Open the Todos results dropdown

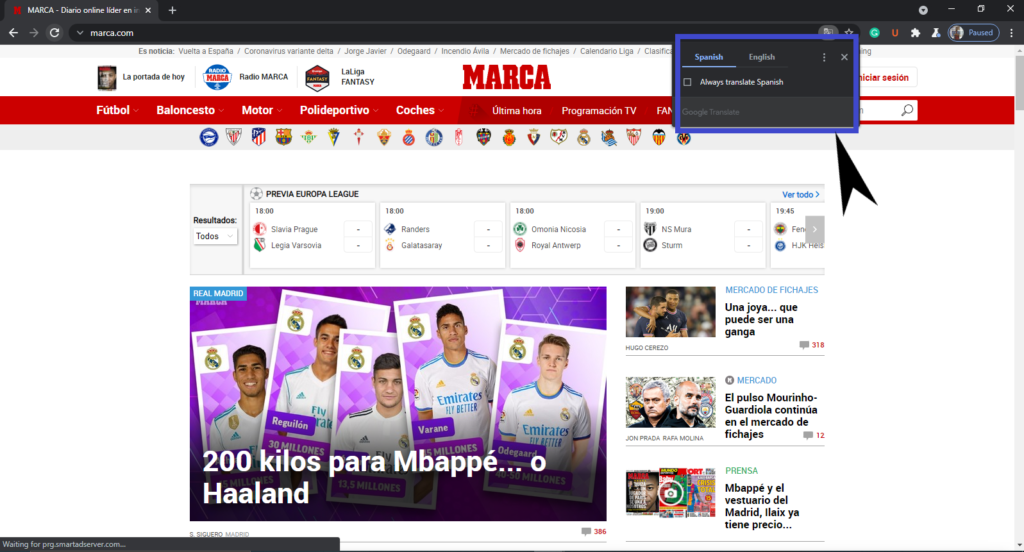pos(214,236)
